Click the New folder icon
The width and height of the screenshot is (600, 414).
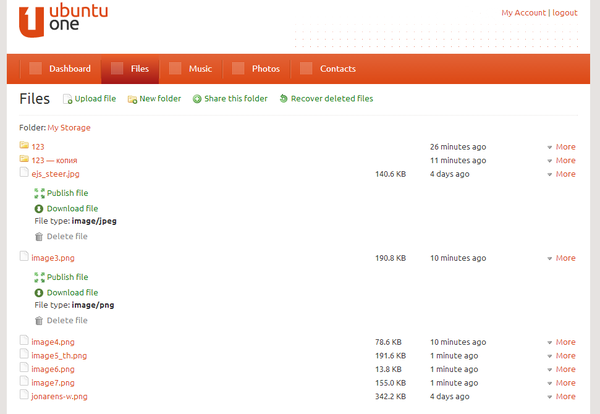coord(132,99)
